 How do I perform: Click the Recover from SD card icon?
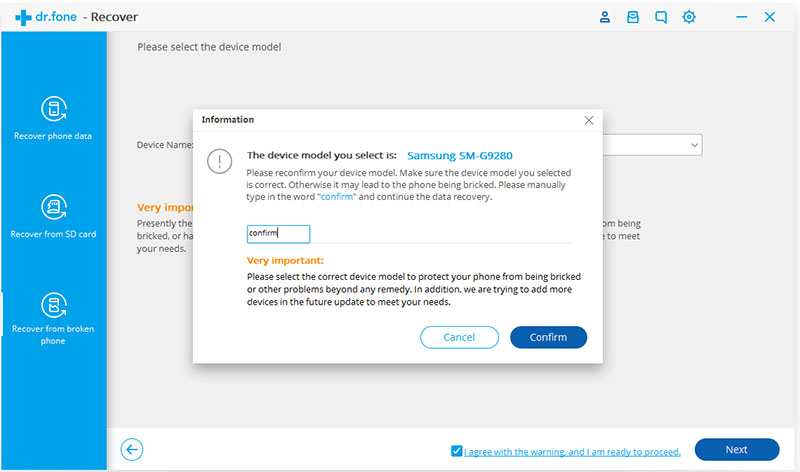(53, 208)
